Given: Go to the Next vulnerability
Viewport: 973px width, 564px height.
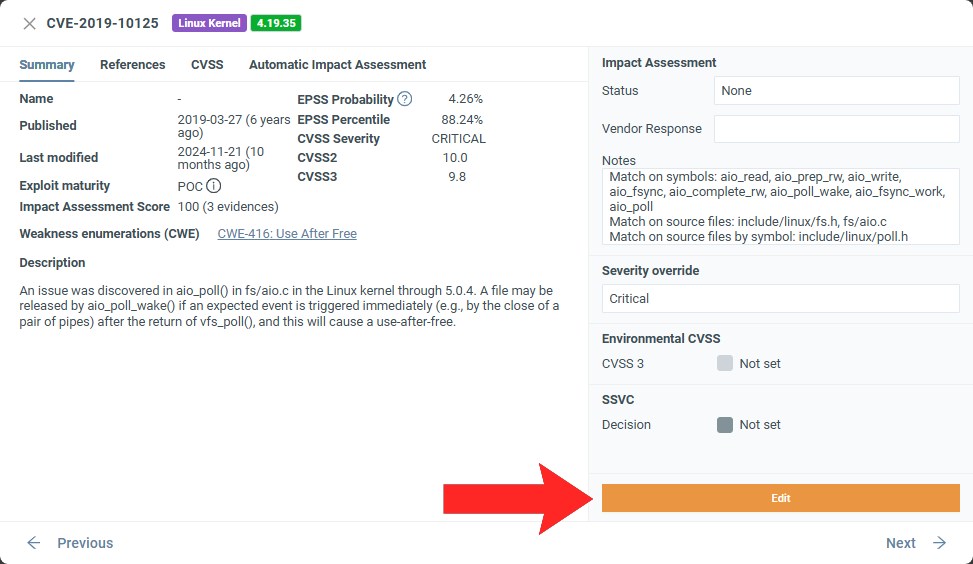Looking at the screenshot, I should click(901, 543).
